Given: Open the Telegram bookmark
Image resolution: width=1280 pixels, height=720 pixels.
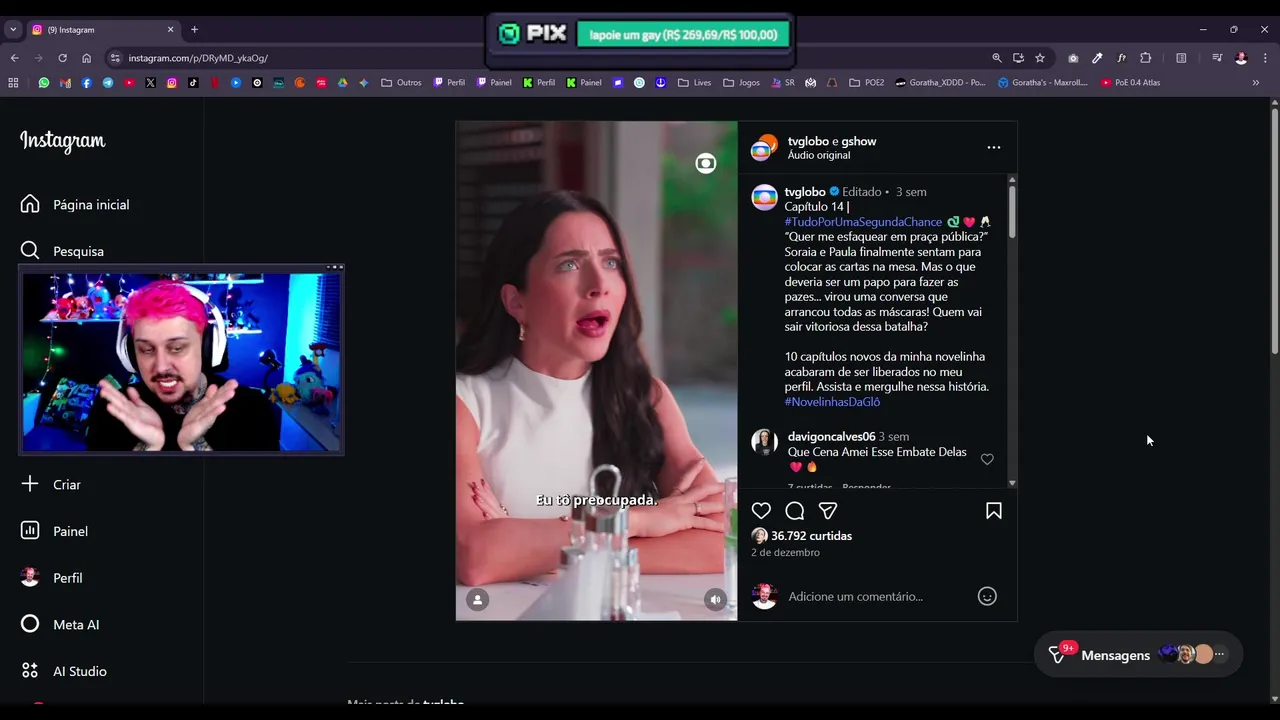Looking at the screenshot, I should click(108, 83).
